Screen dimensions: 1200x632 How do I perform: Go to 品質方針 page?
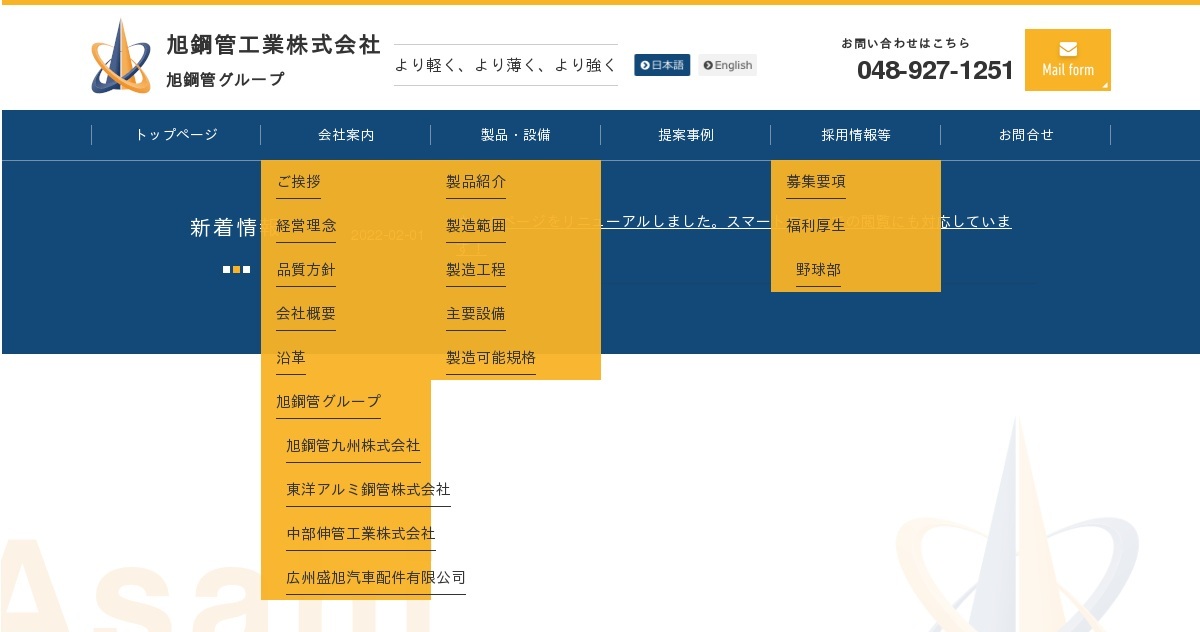tap(306, 270)
